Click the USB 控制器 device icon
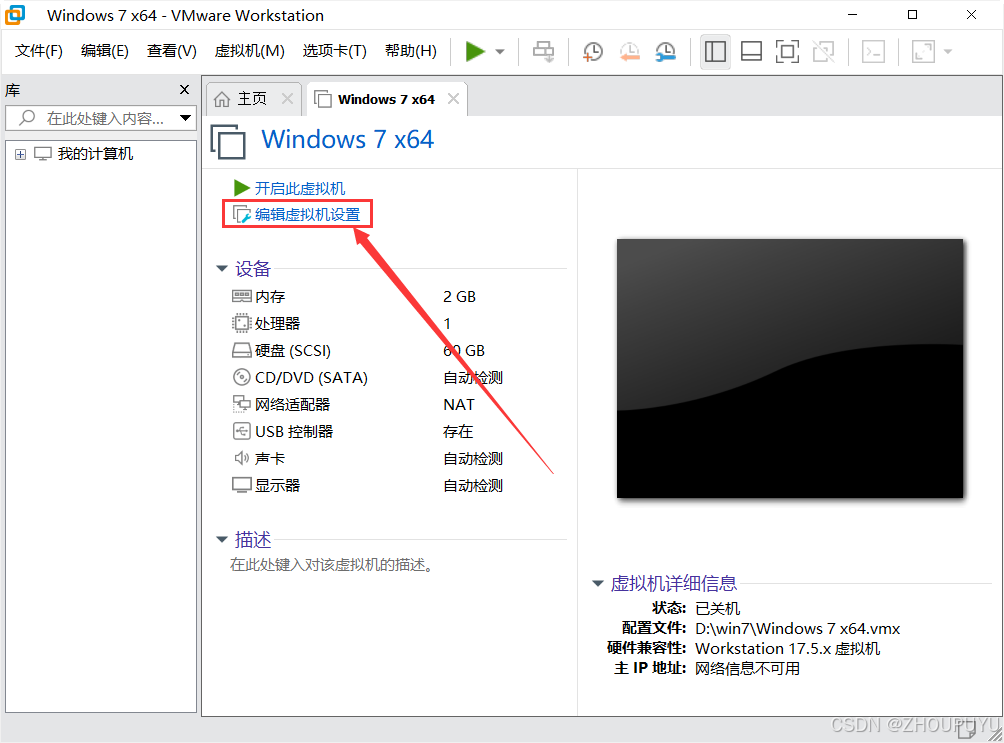1004x743 pixels. point(241,431)
